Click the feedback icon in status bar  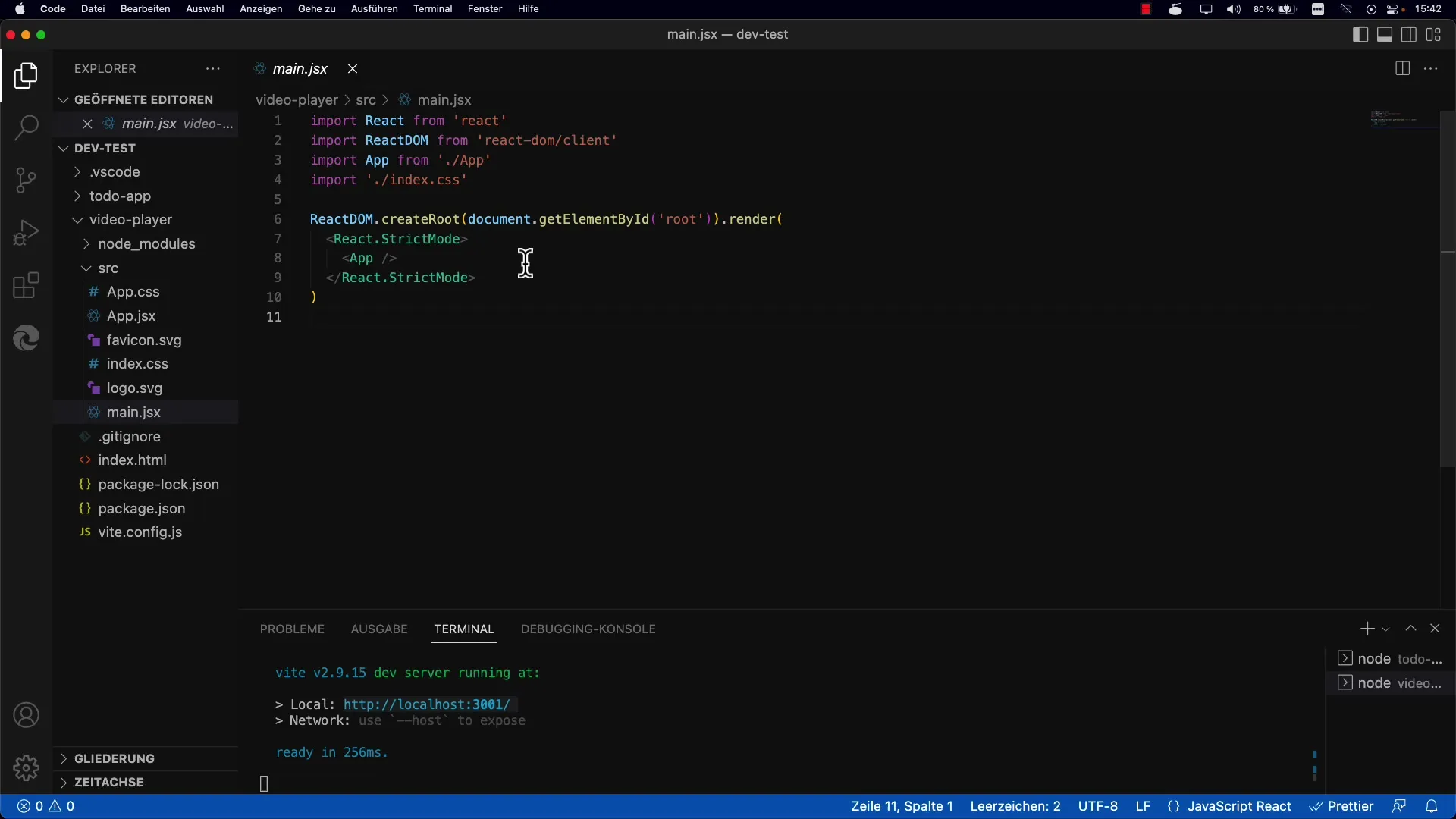(1399, 806)
